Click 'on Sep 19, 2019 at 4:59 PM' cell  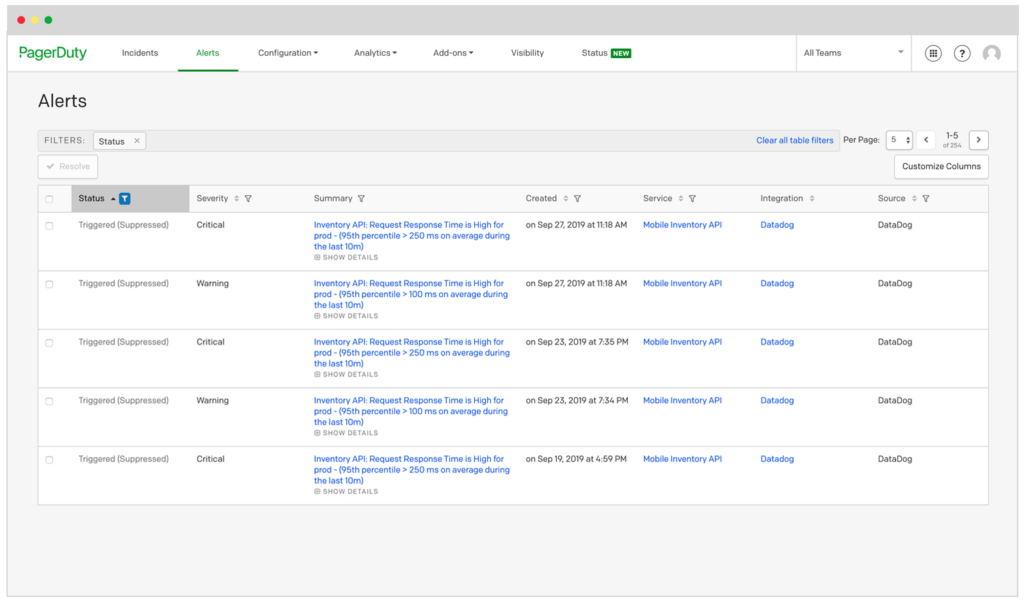576,459
